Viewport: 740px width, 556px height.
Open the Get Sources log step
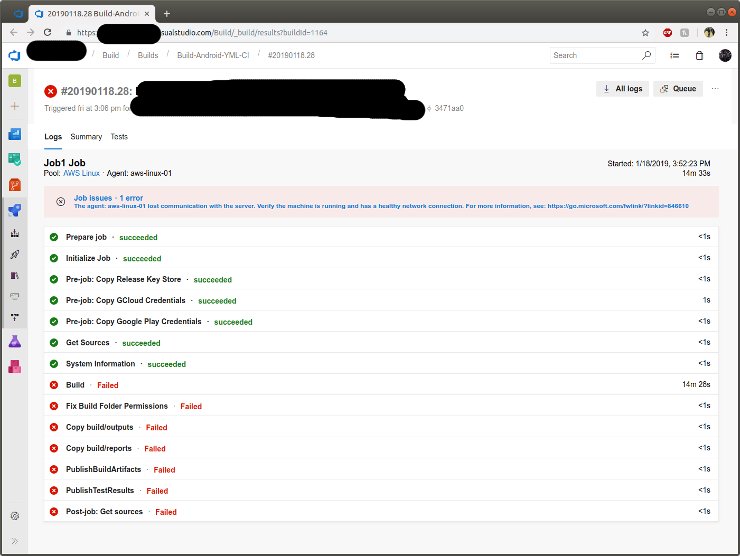pyautogui.click(x=381, y=343)
